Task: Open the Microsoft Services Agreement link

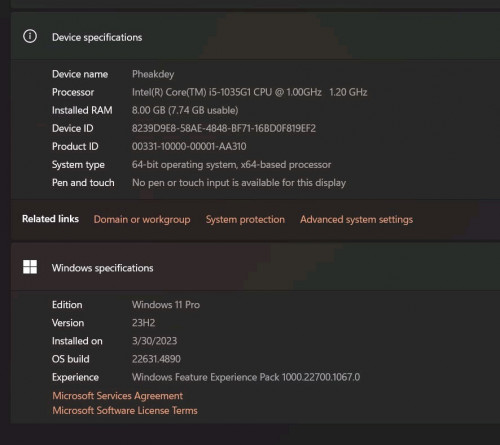Action: (x=118, y=396)
